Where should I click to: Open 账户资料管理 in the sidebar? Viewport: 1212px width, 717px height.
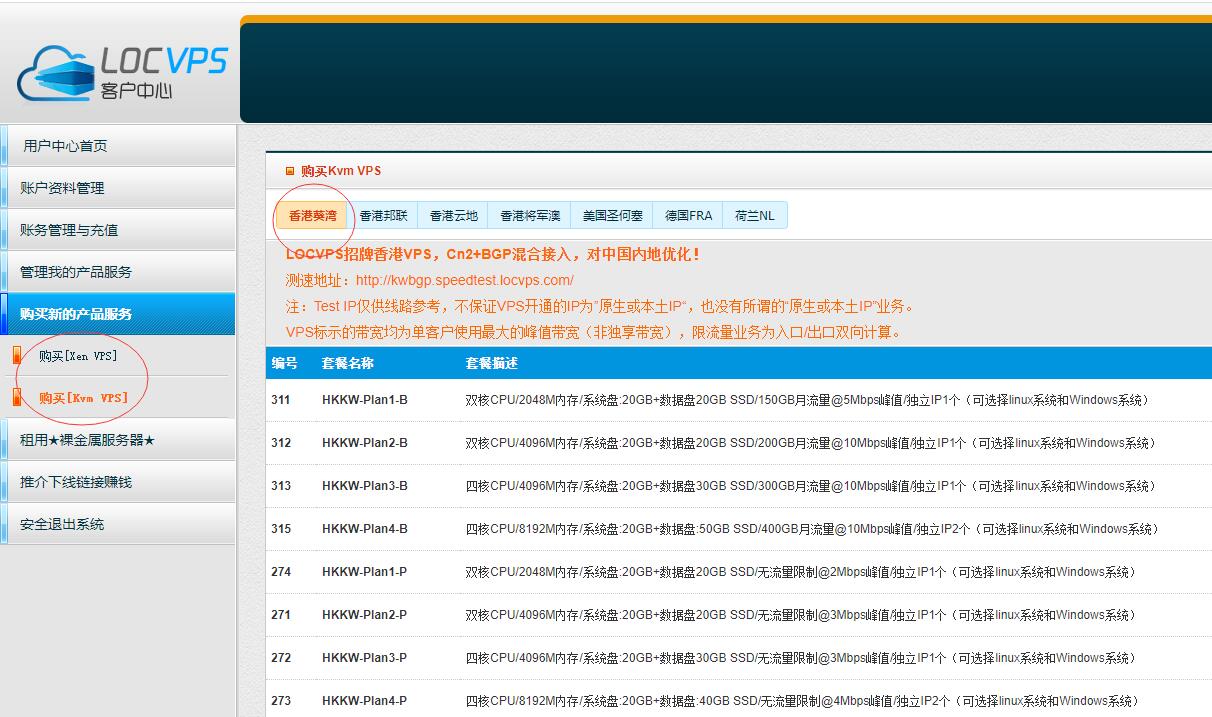pos(118,188)
